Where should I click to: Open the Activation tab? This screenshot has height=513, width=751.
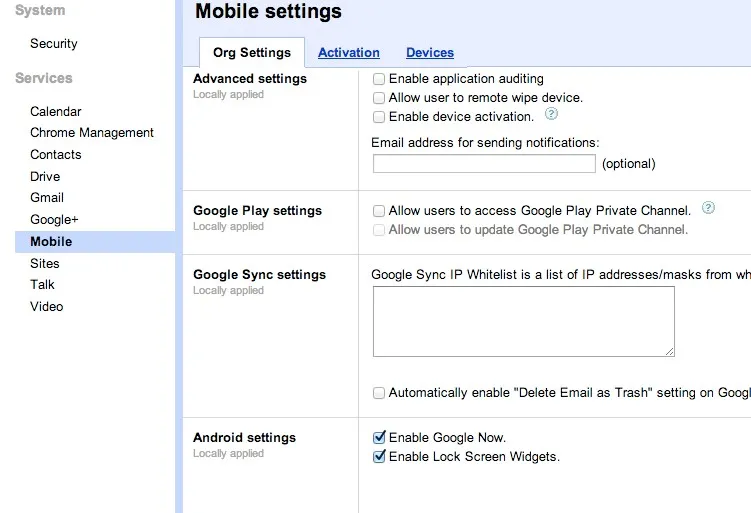click(349, 53)
